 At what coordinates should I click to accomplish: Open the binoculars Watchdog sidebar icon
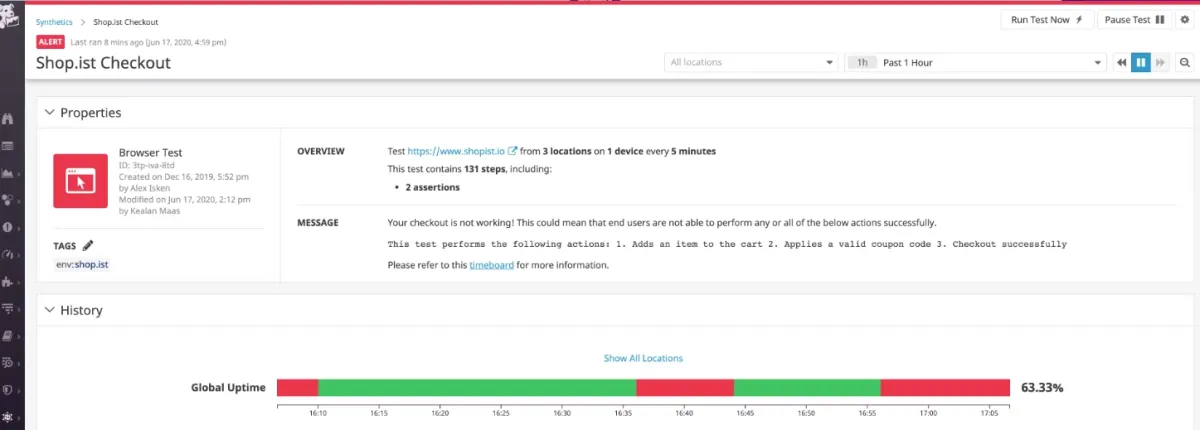point(8,119)
